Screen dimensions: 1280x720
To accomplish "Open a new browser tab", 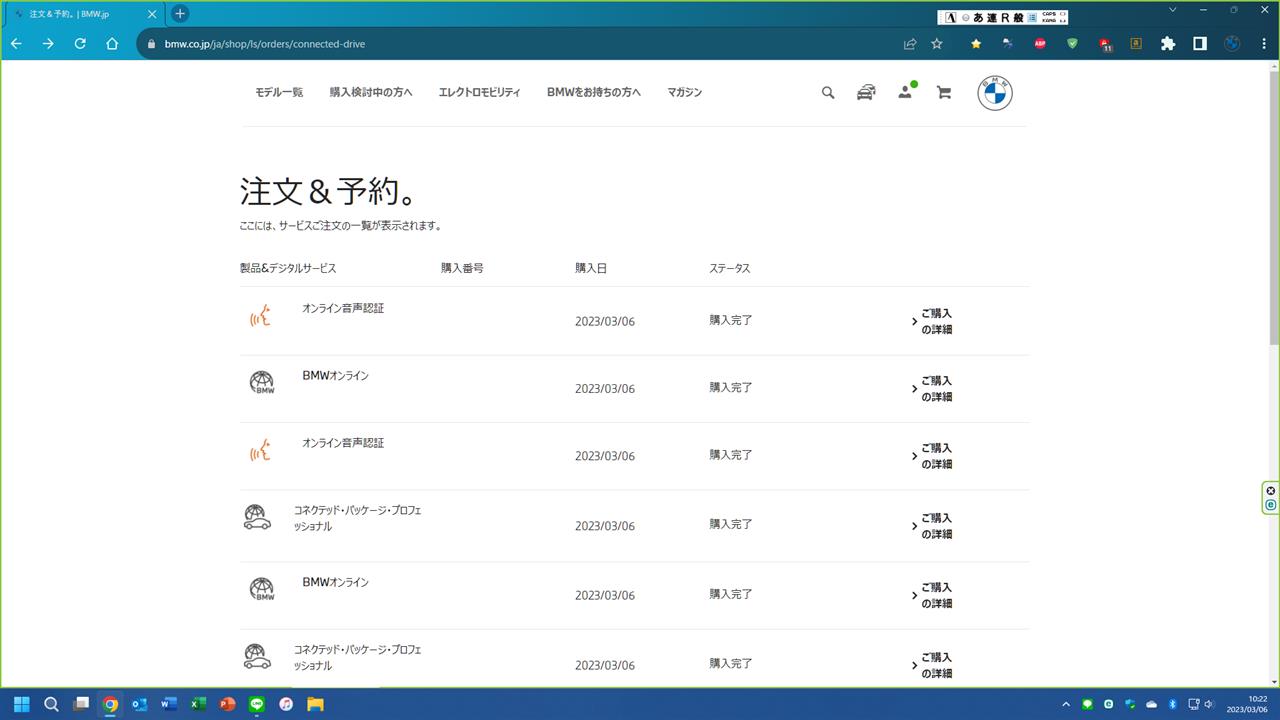I will pos(180,14).
